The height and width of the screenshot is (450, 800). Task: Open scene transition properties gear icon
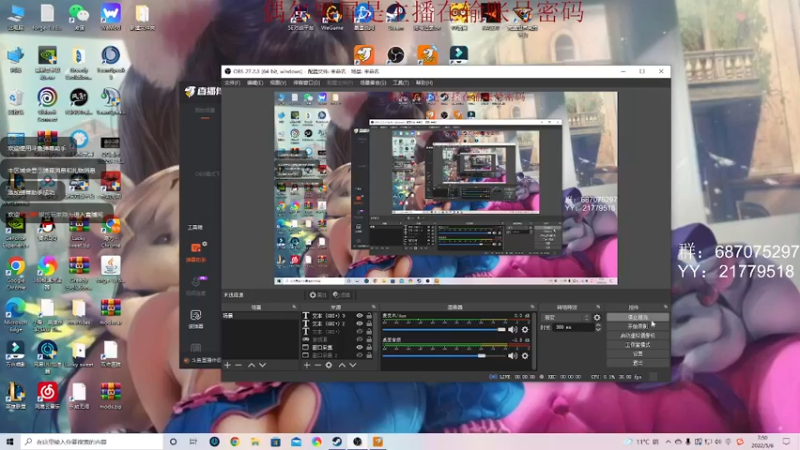click(597, 317)
